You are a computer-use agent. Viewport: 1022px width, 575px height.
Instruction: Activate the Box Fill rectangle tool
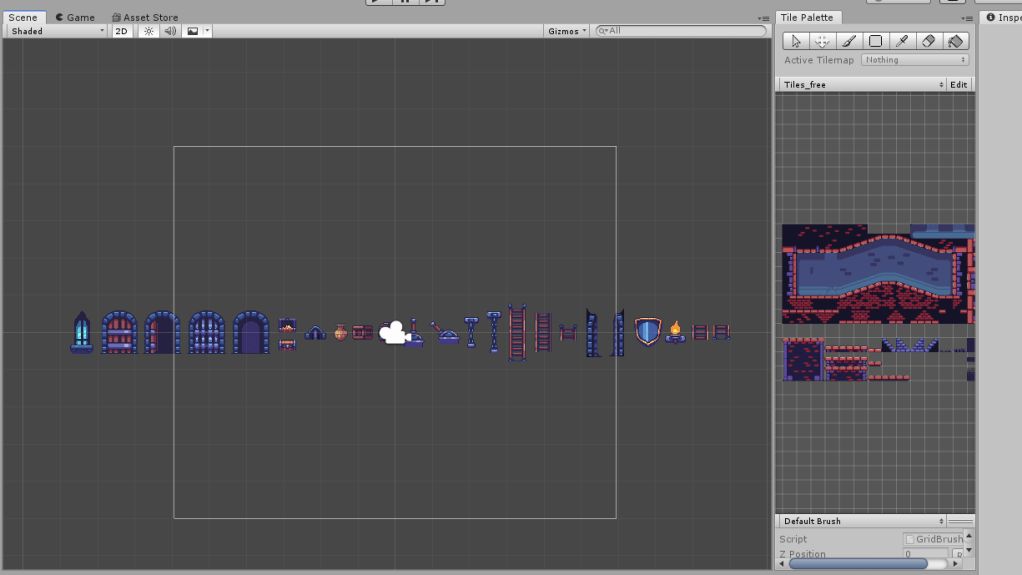[875, 41]
